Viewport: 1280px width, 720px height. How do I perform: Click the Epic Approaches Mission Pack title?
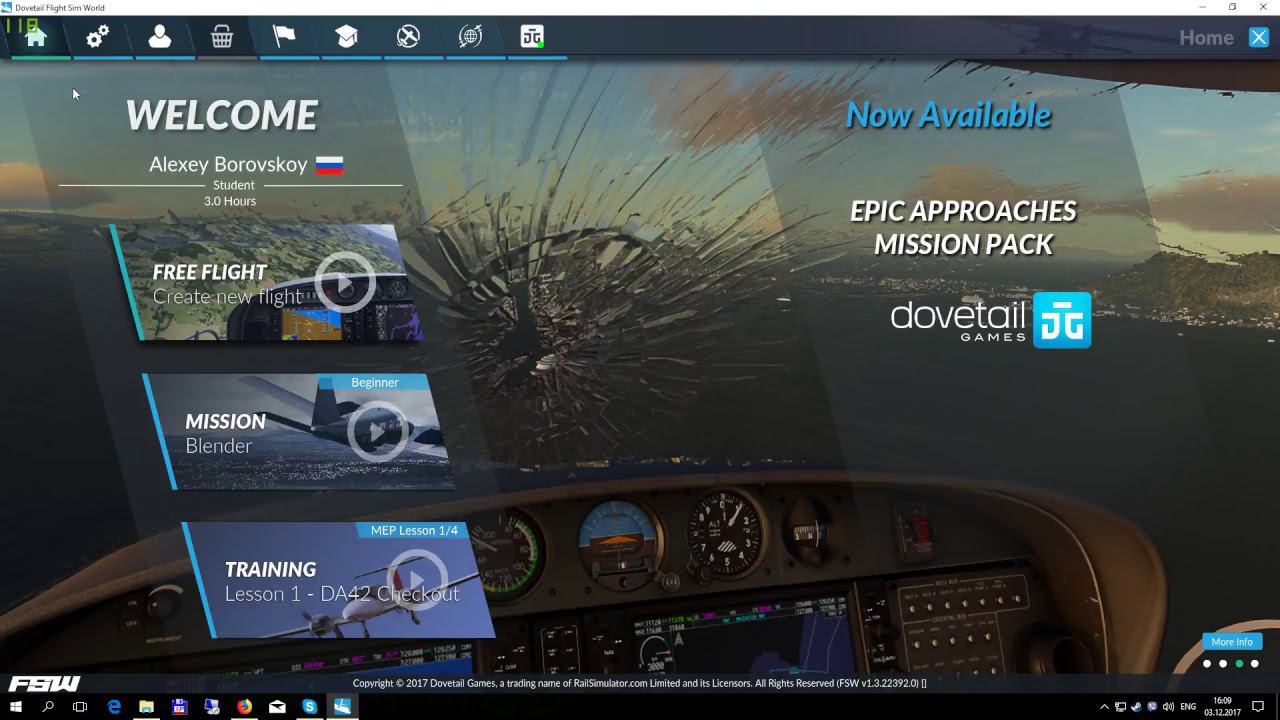coord(963,227)
